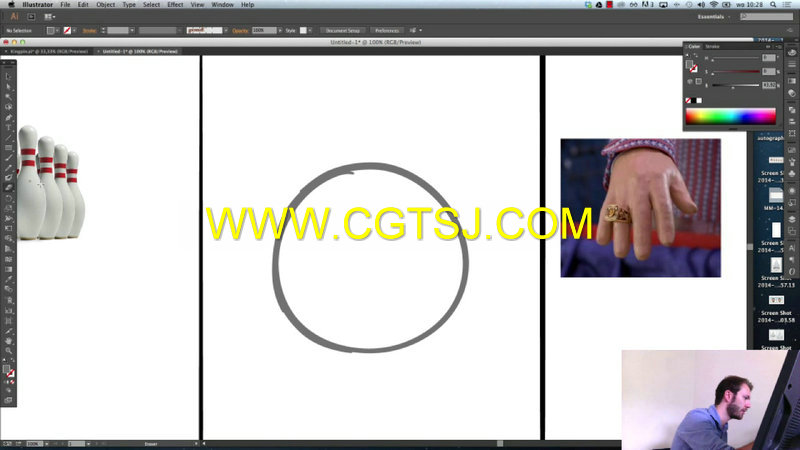Open the Character panel icon in dock
Viewport: 800px width, 450px height.
[792, 248]
